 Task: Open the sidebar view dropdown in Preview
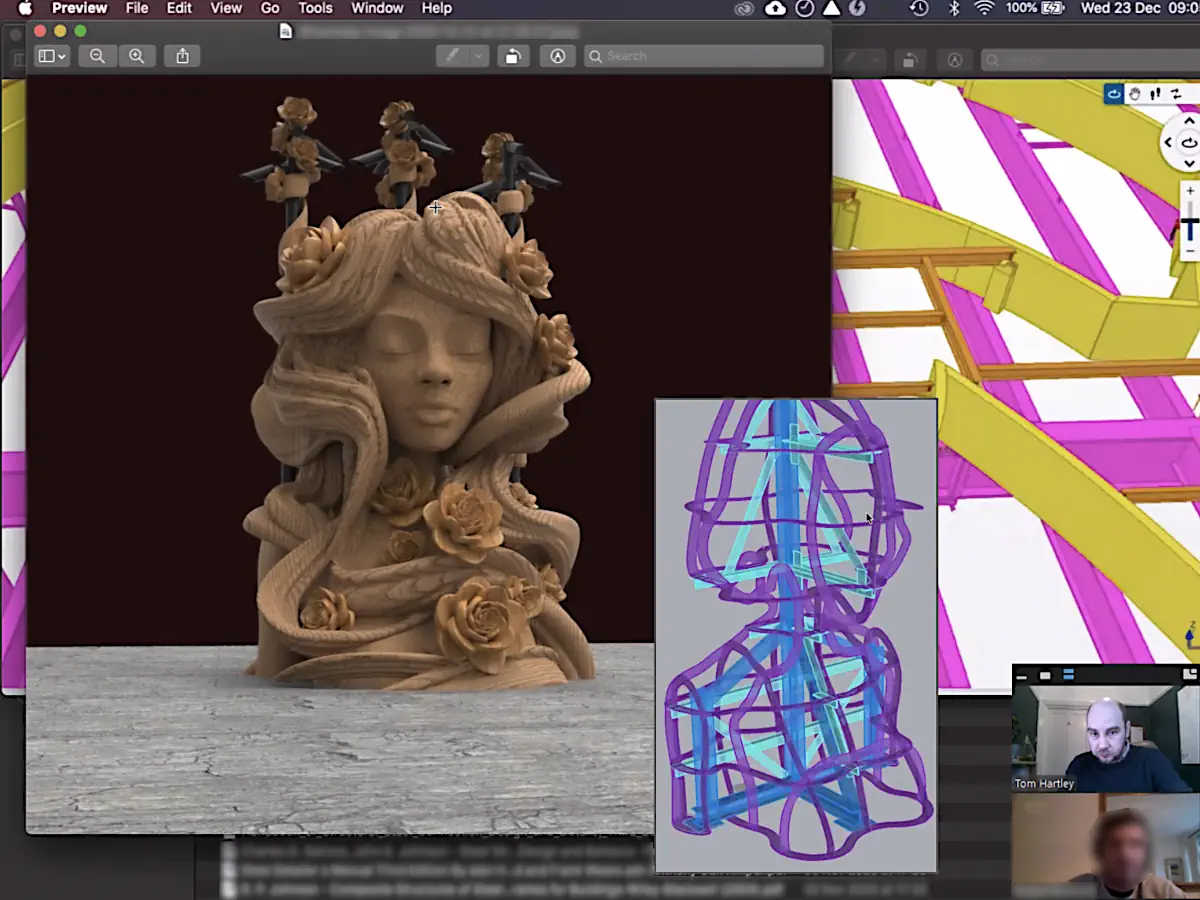(51, 56)
